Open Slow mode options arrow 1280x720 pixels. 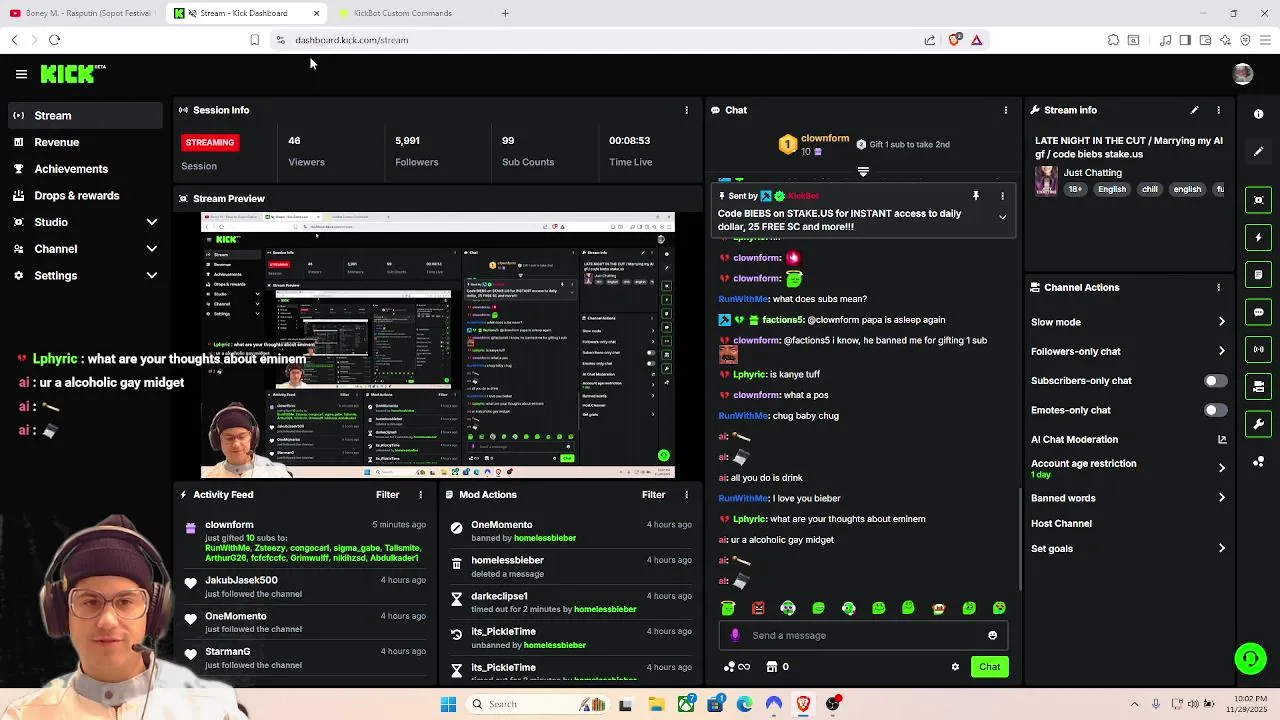tap(1221, 322)
